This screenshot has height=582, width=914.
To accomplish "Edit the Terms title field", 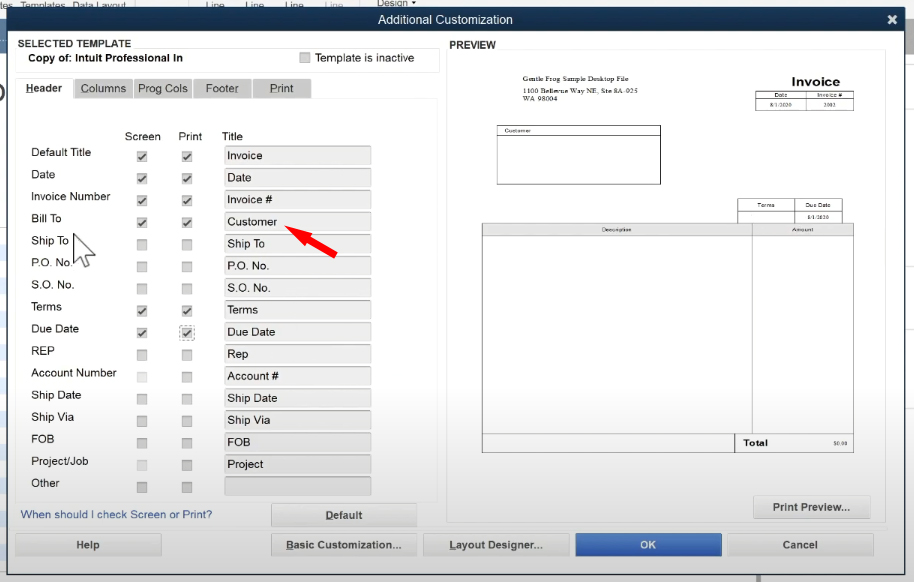I will pos(297,310).
